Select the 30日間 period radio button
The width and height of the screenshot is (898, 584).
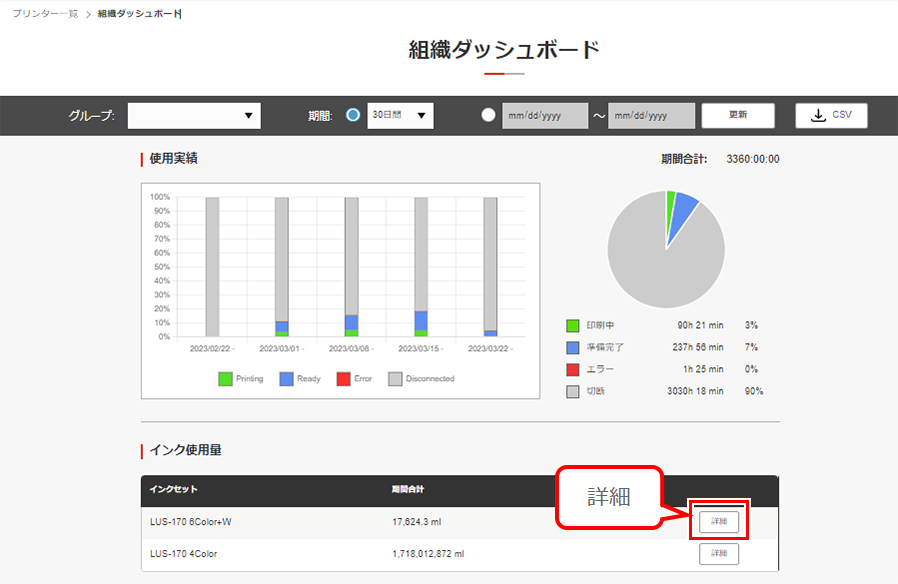tap(353, 114)
